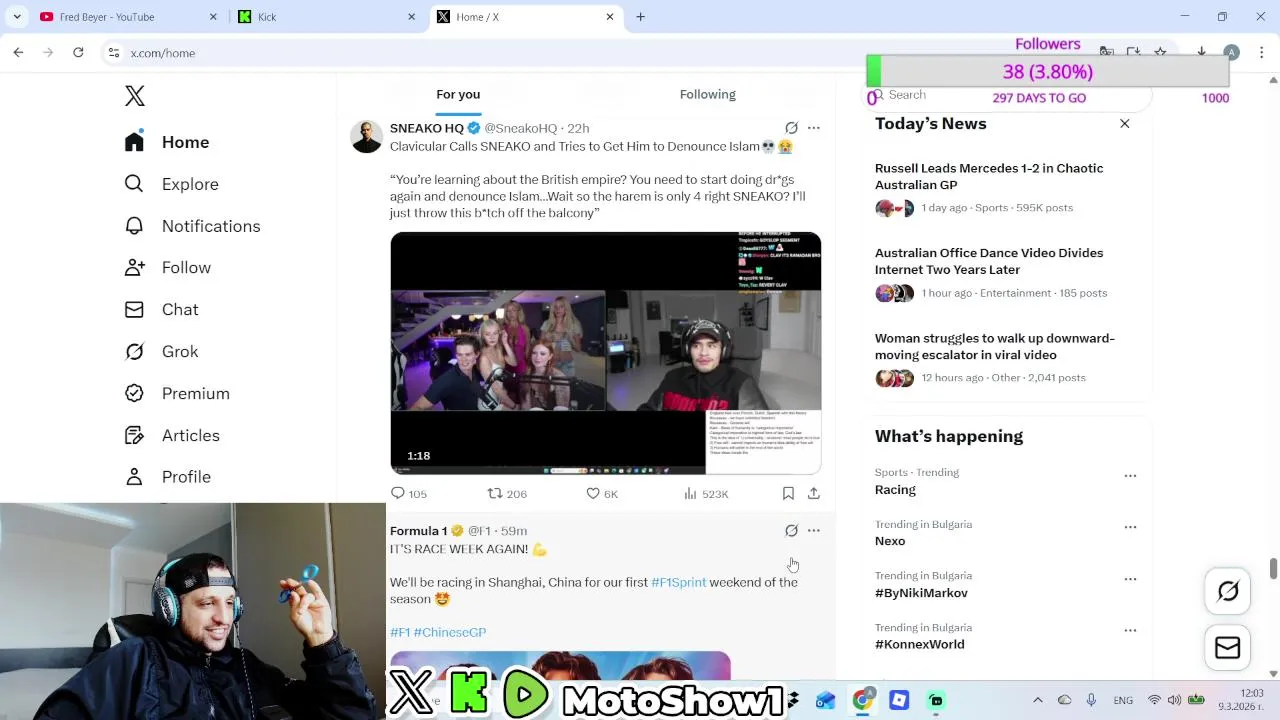Image resolution: width=1280 pixels, height=720 pixels.
Task: Repost the SNEAKO HQ post
Action: (x=506, y=493)
